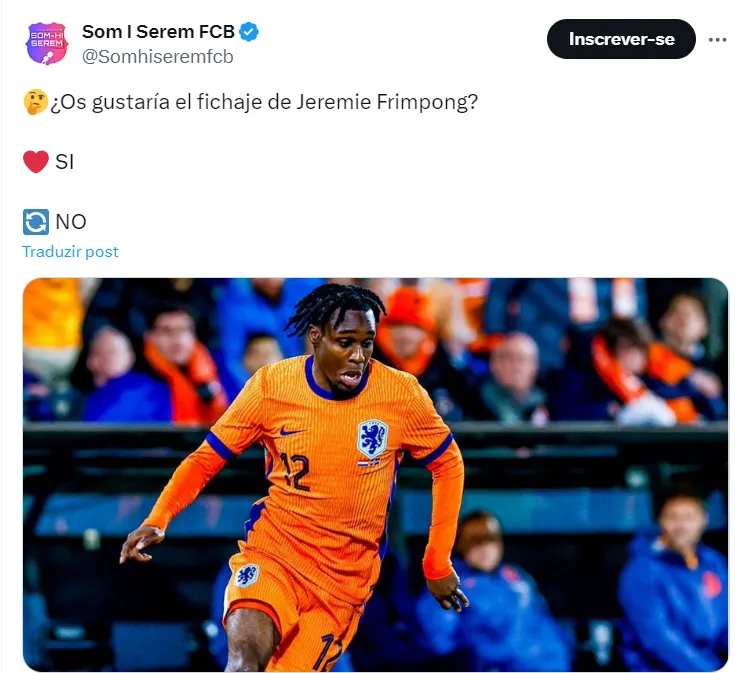This screenshot has height=673, width=735.
Task: Click the NO text option
Action: tap(71, 222)
